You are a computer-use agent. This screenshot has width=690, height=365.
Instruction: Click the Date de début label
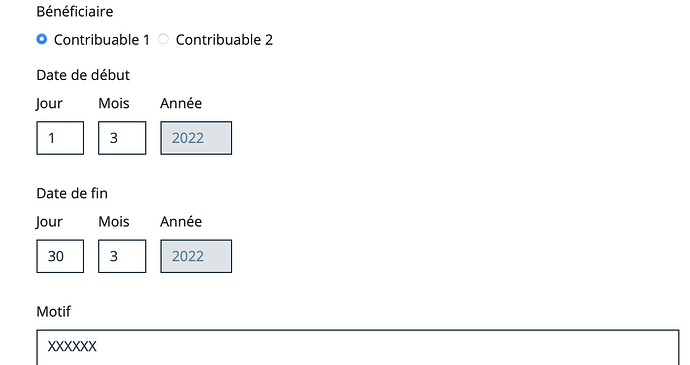click(x=83, y=75)
